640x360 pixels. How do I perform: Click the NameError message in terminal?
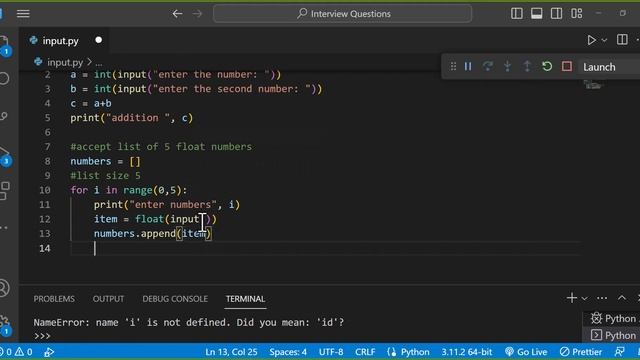pyautogui.click(x=189, y=322)
